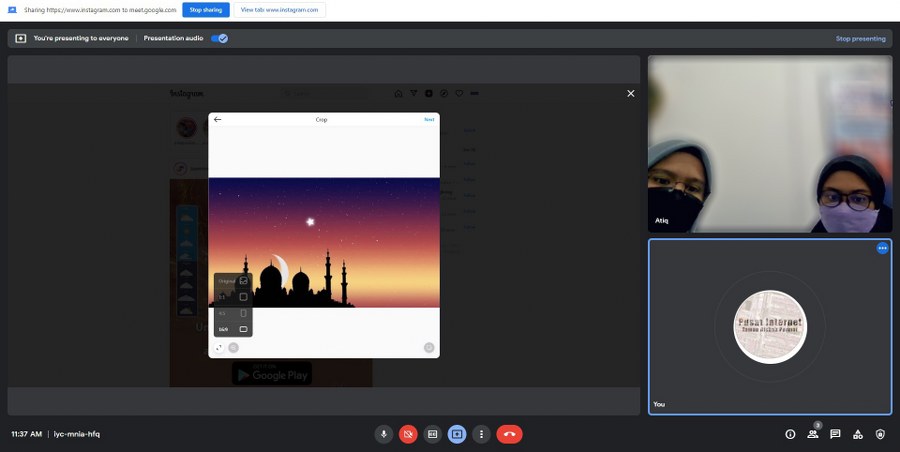Go back using arrow in Crop dialog
This screenshot has width=900, height=452.
(217, 119)
